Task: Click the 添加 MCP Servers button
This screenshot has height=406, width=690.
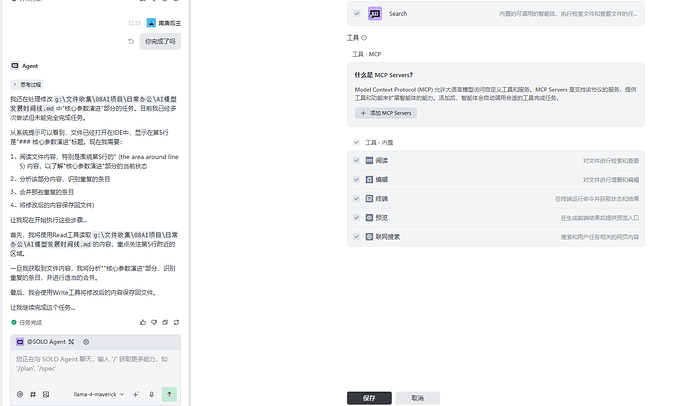Action: pos(386,113)
